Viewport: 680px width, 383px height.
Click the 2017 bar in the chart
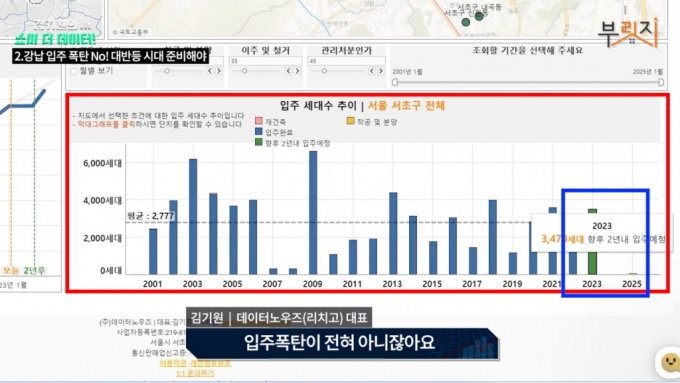473,261
